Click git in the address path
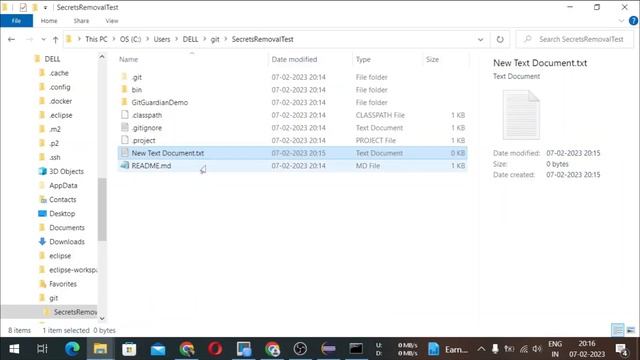 tap(215, 39)
